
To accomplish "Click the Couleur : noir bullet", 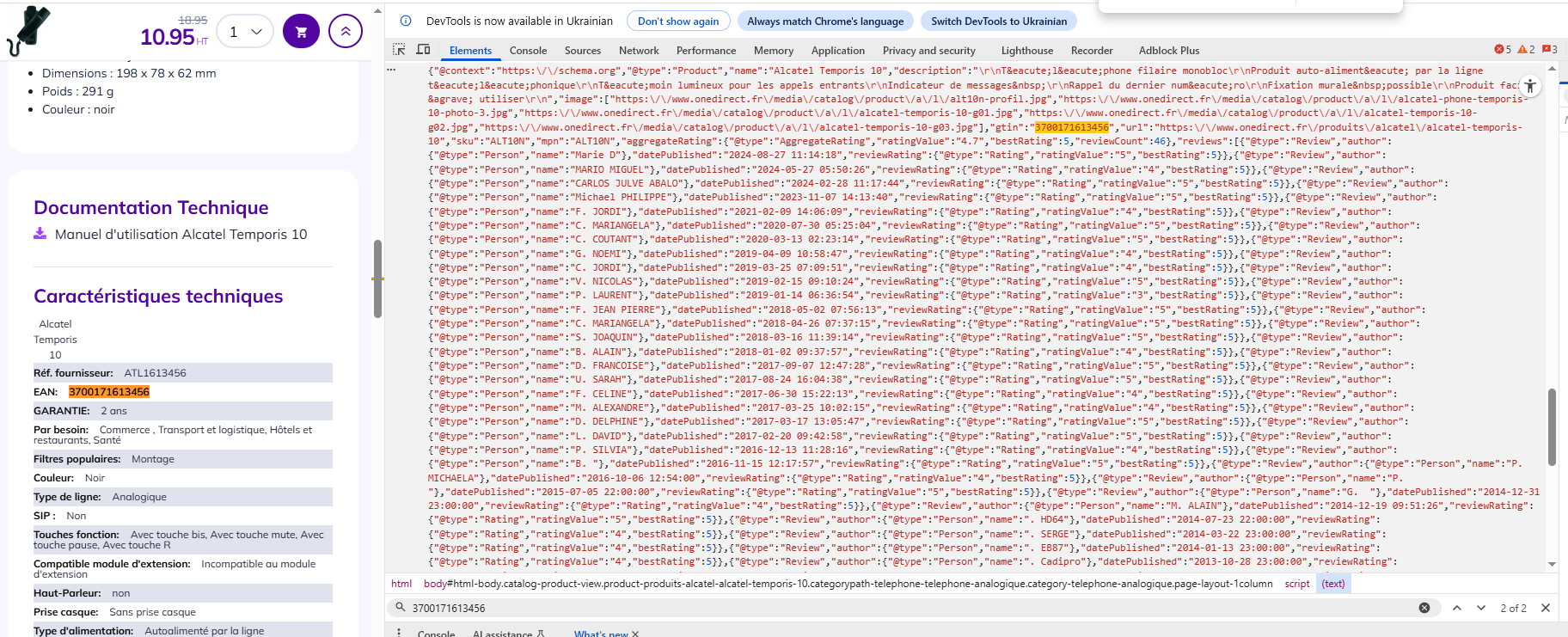I will click(78, 109).
